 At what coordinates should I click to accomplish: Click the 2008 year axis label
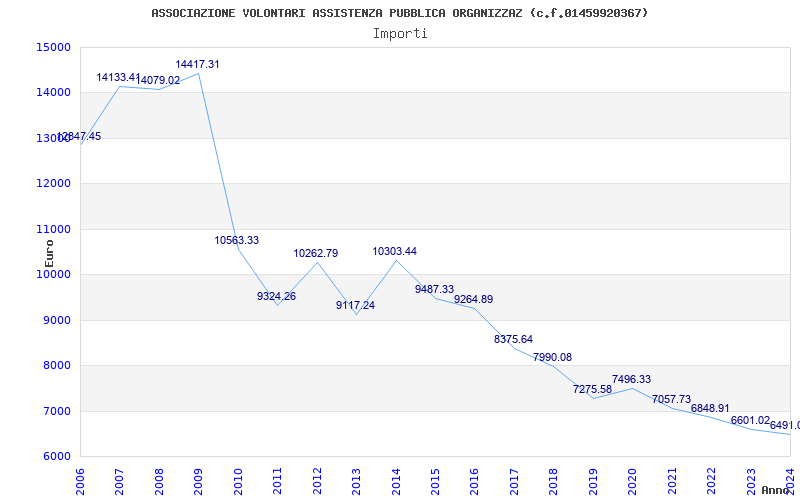tap(159, 480)
